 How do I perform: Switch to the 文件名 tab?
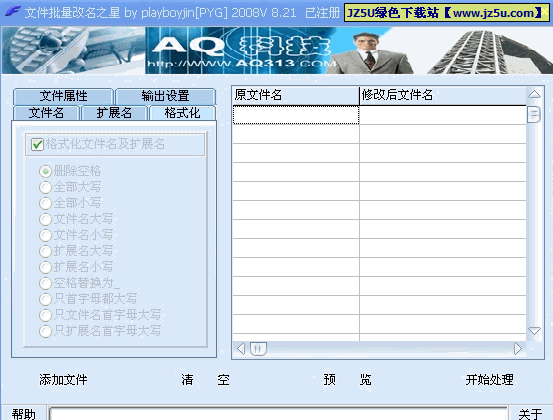46,113
